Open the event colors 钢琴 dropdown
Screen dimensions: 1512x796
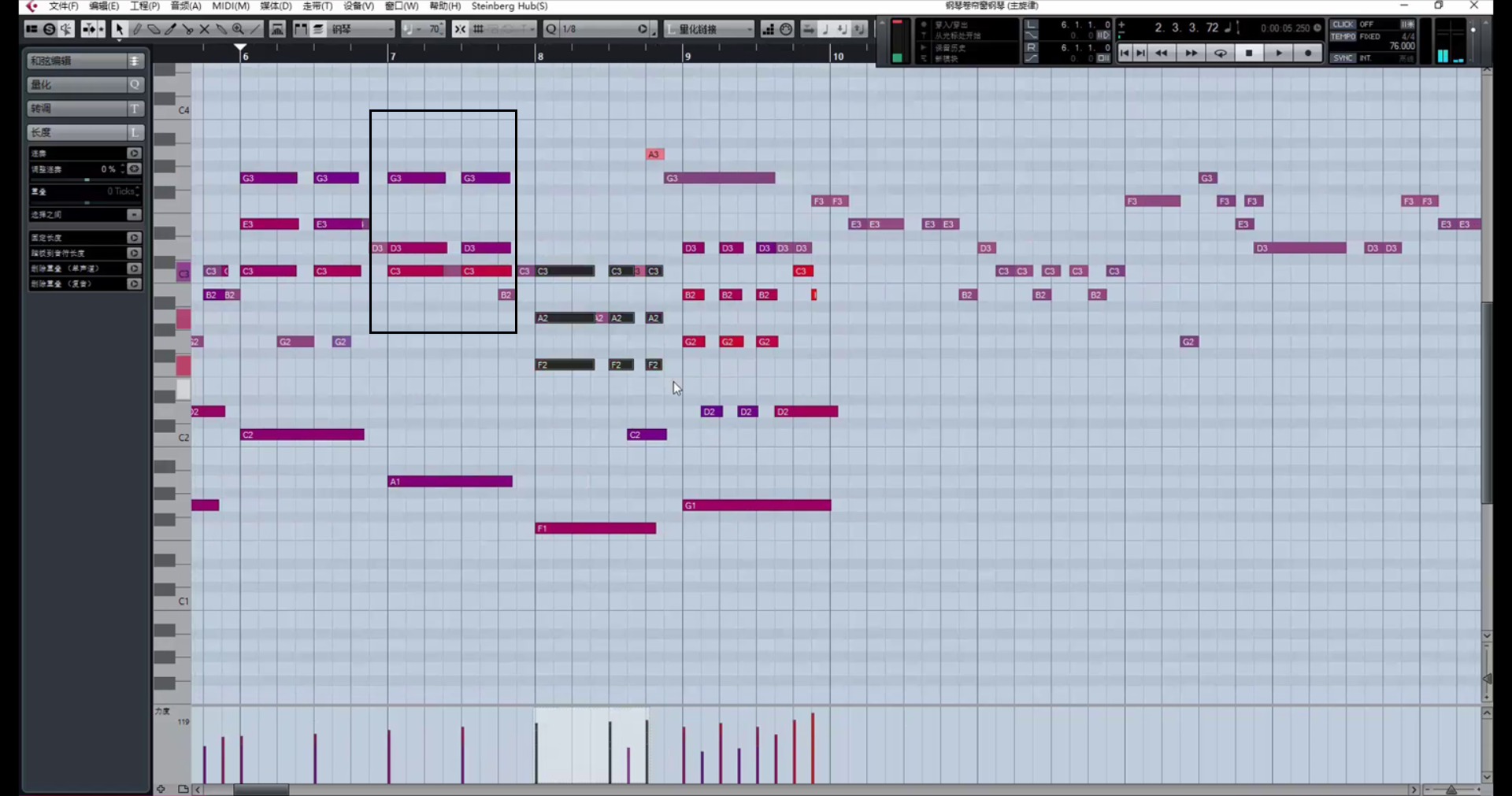click(361, 29)
